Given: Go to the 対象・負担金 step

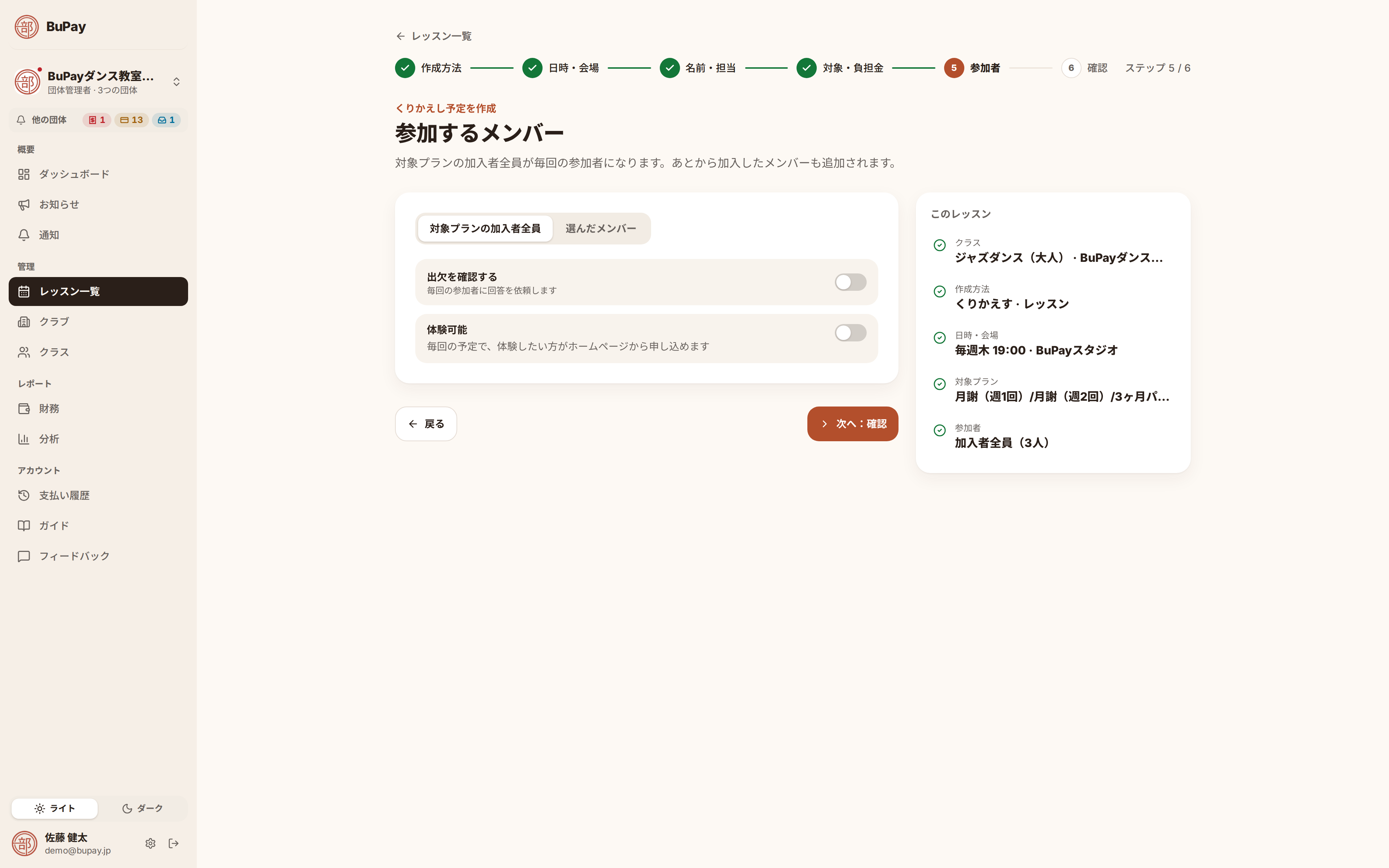Looking at the screenshot, I should pos(840,68).
